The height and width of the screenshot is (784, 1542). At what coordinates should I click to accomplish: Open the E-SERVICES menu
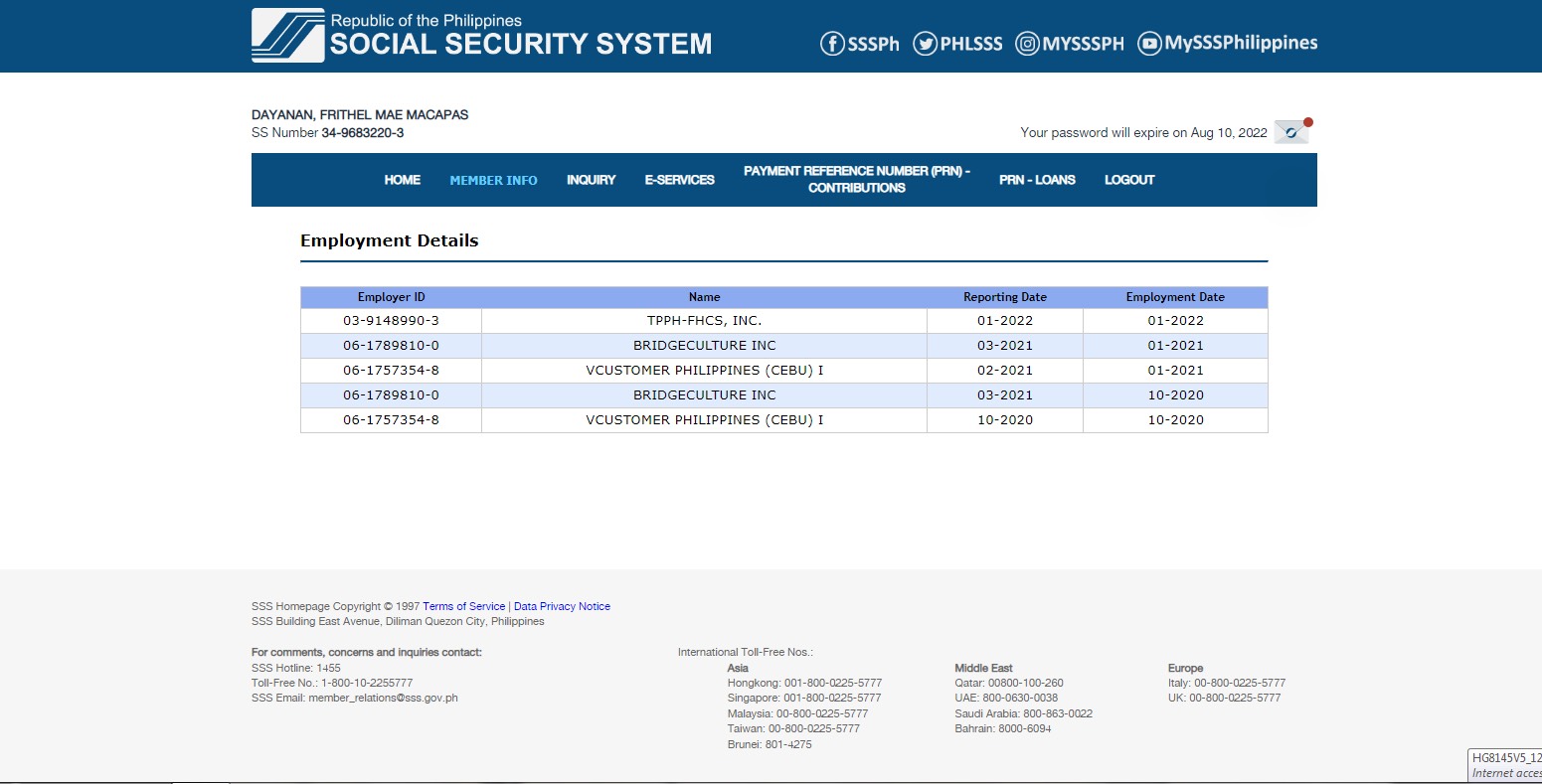(x=679, y=180)
